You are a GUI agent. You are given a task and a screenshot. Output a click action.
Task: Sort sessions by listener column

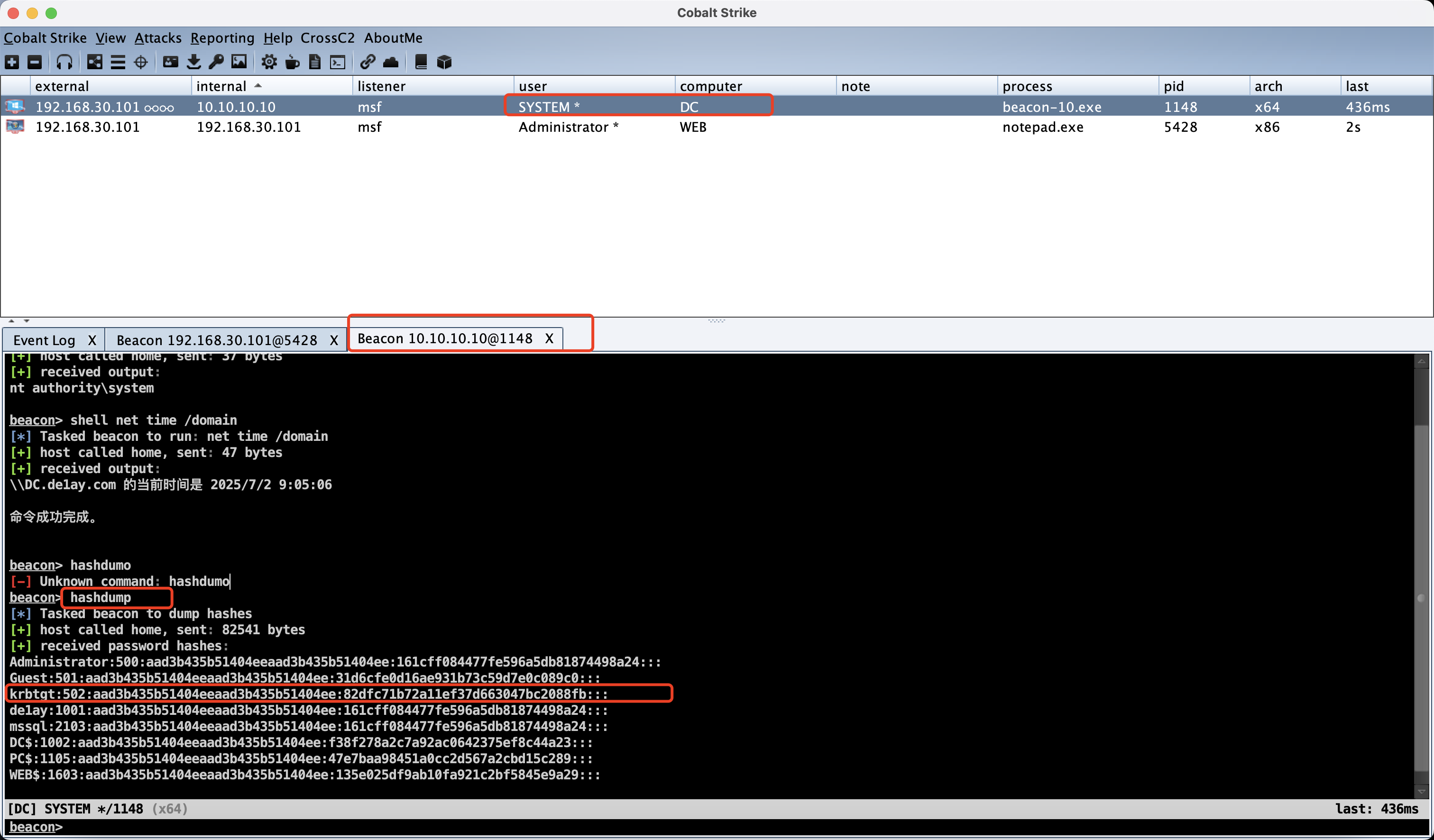432,86
